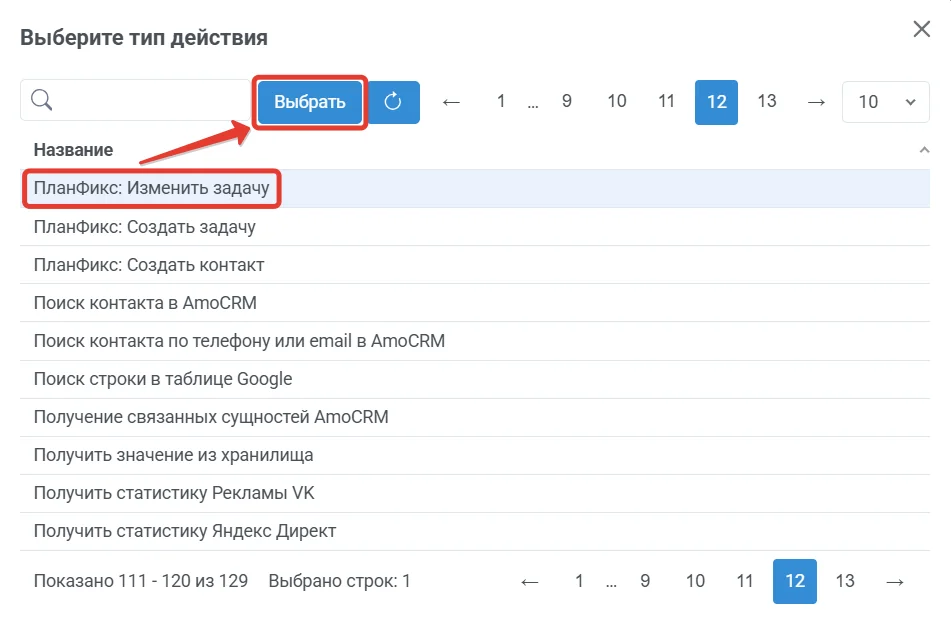
Task: Open page 10 in bottom pagination
Action: [x=695, y=581]
